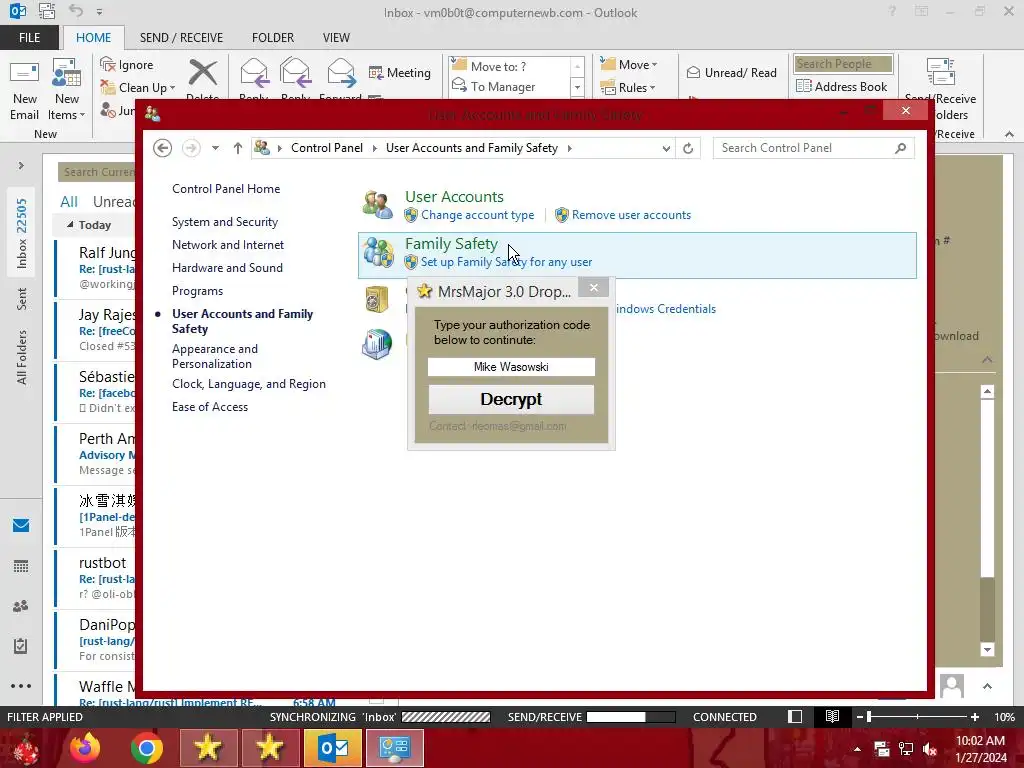Open the Inbox 22505 folder
This screenshot has height=768, width=1024.
coord(22,233)
